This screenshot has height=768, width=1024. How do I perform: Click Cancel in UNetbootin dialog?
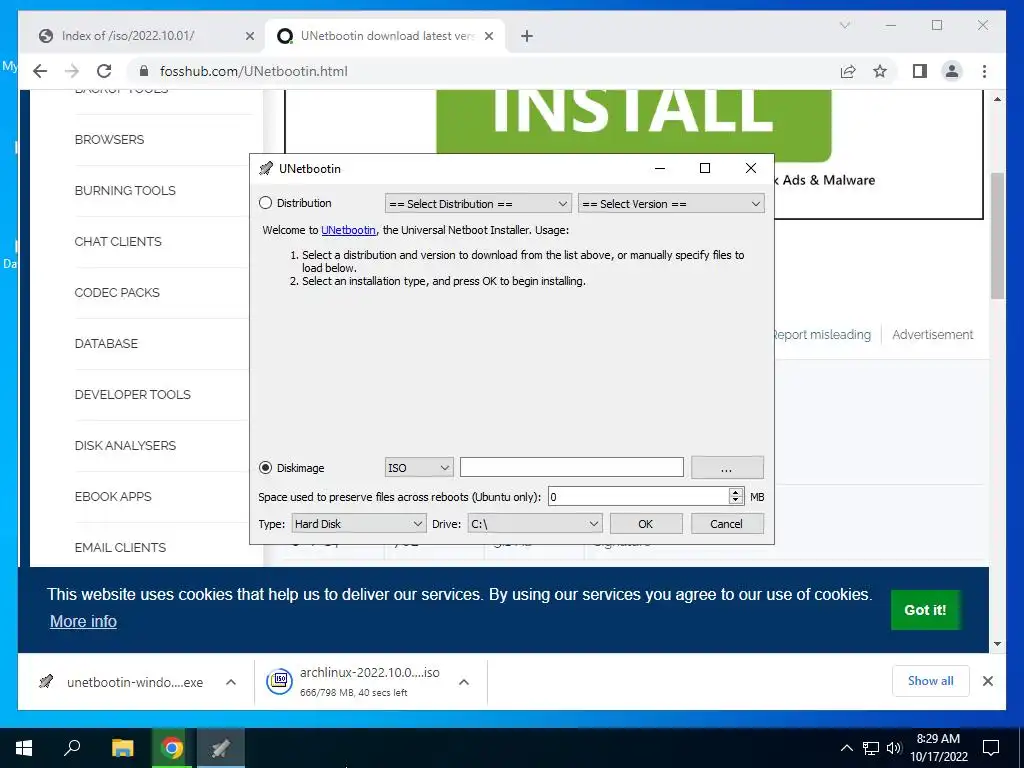tap(727, 524)
